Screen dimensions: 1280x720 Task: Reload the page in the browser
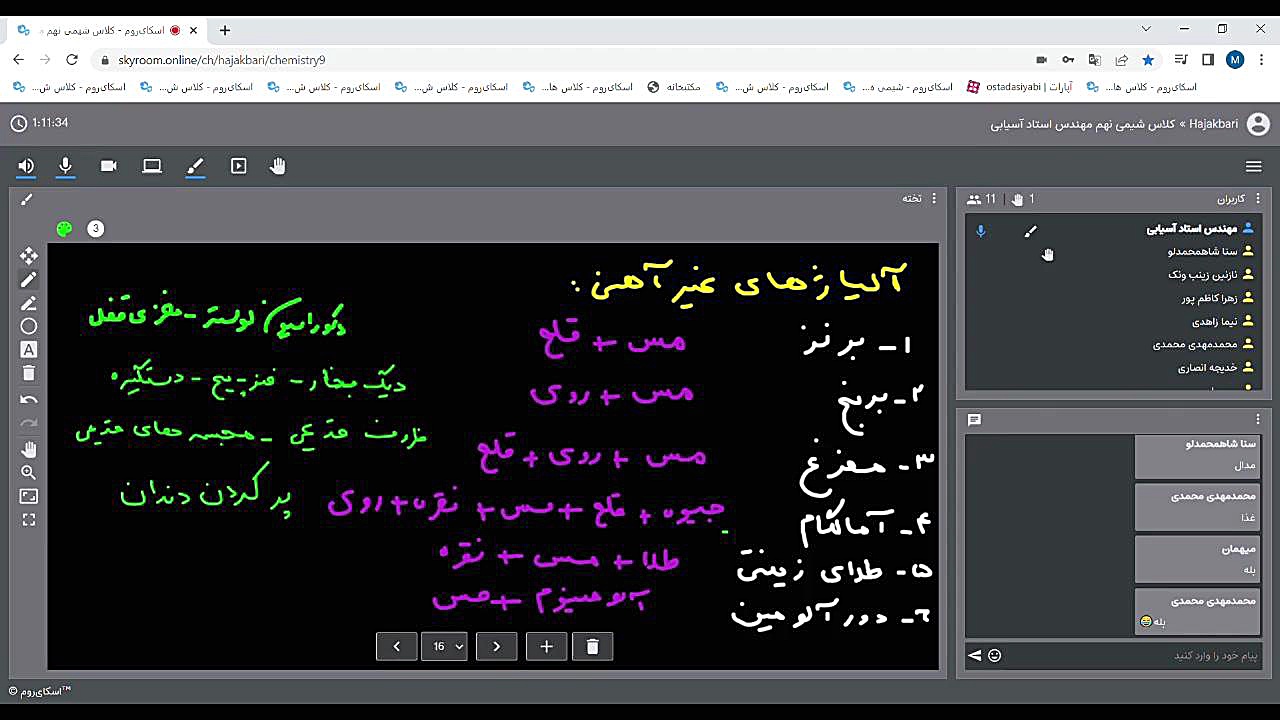point(72,60)
